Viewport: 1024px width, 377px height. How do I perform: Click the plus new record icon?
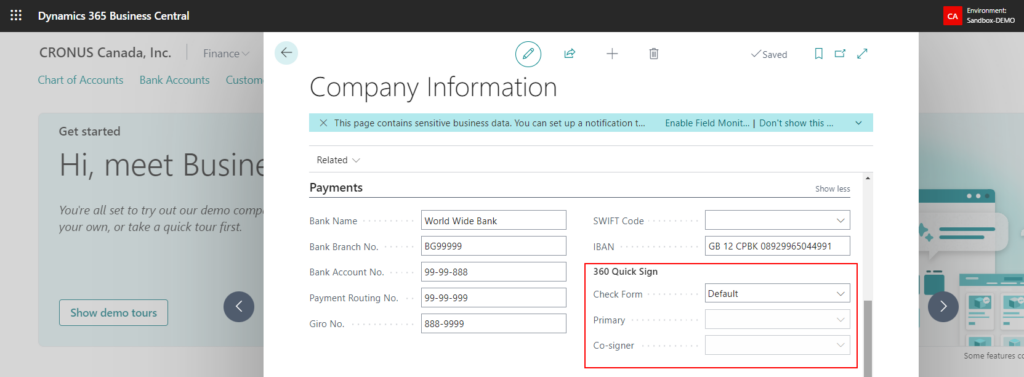(612, 54)
